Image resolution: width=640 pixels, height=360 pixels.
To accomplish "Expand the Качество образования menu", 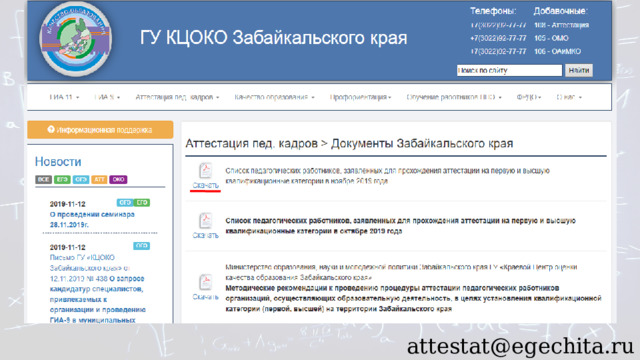I will [x=274, y=97].
